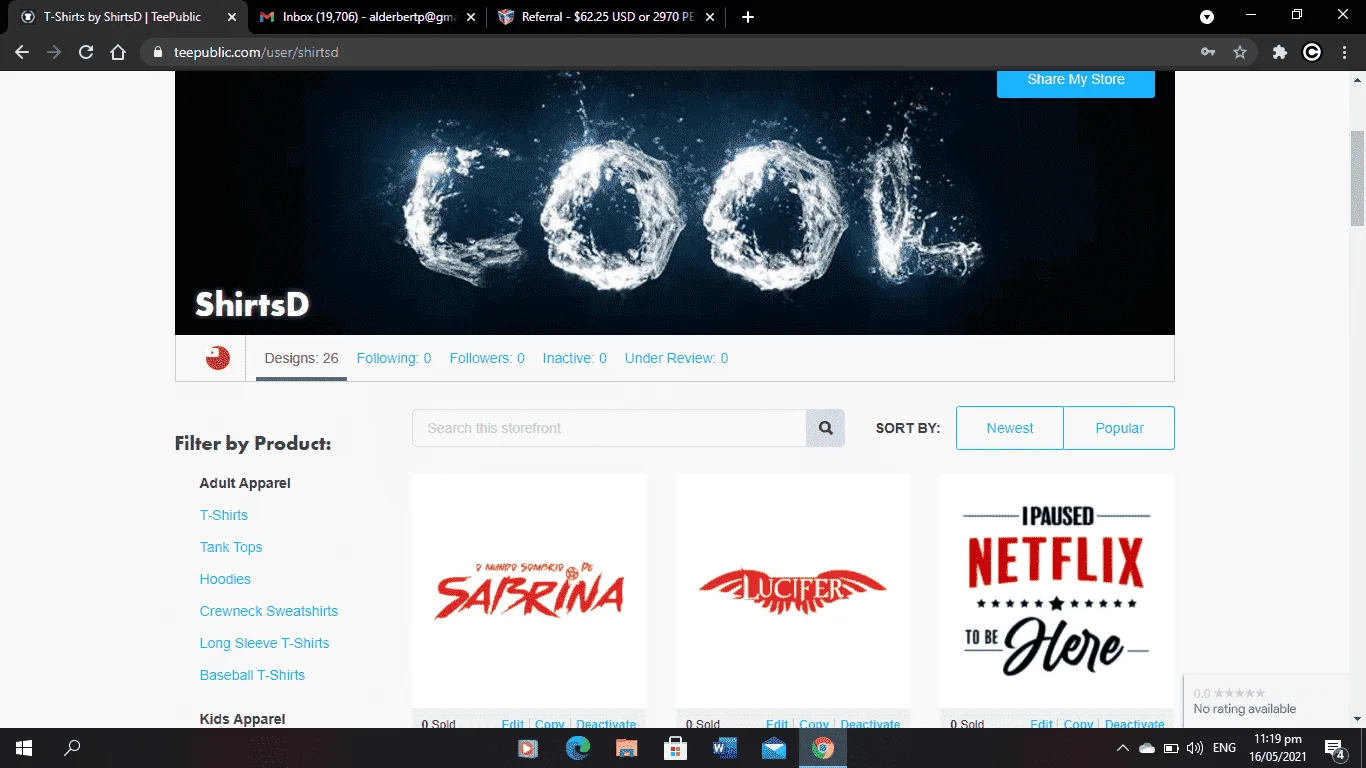The width and height of the screenshot is (1366, 768).
Task: Filter by Crewneck Sweatshirts
Action: coord(269,611)
